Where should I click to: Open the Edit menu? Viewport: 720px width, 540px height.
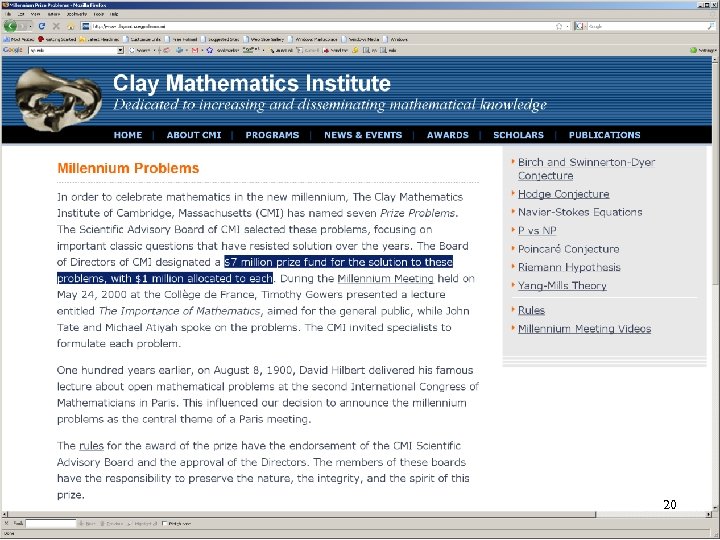(21, 14)
